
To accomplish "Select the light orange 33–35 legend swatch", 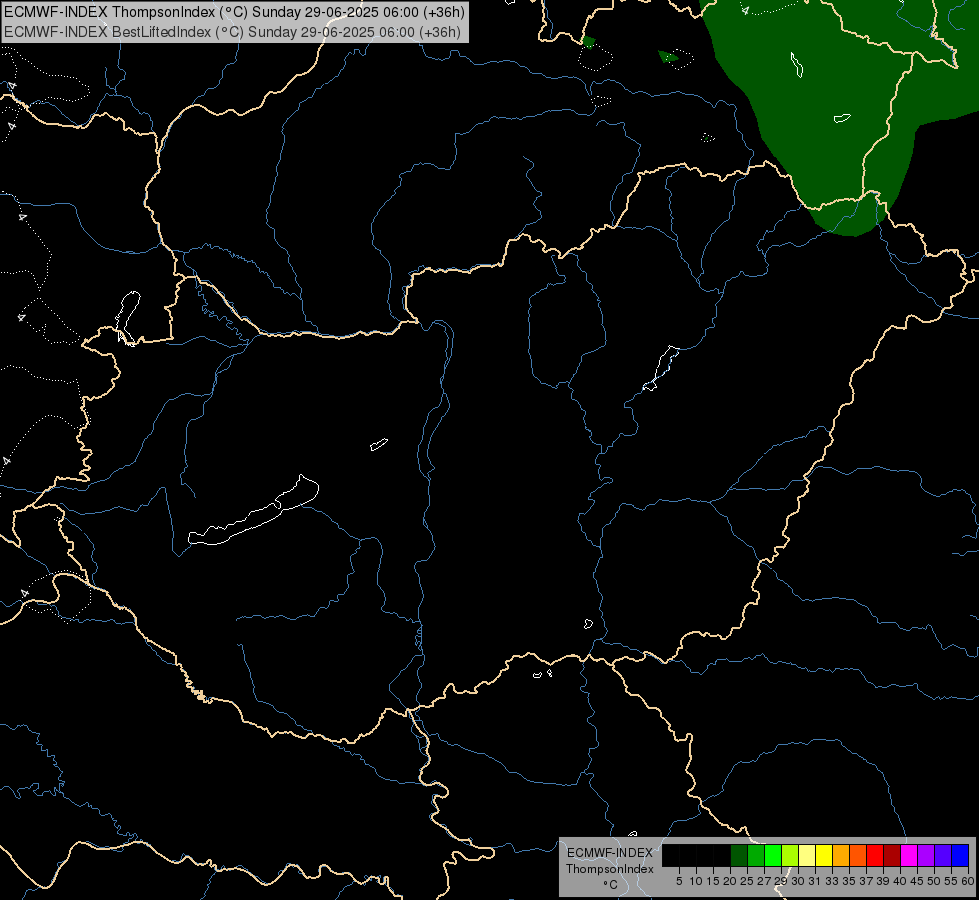I will 840,855.
